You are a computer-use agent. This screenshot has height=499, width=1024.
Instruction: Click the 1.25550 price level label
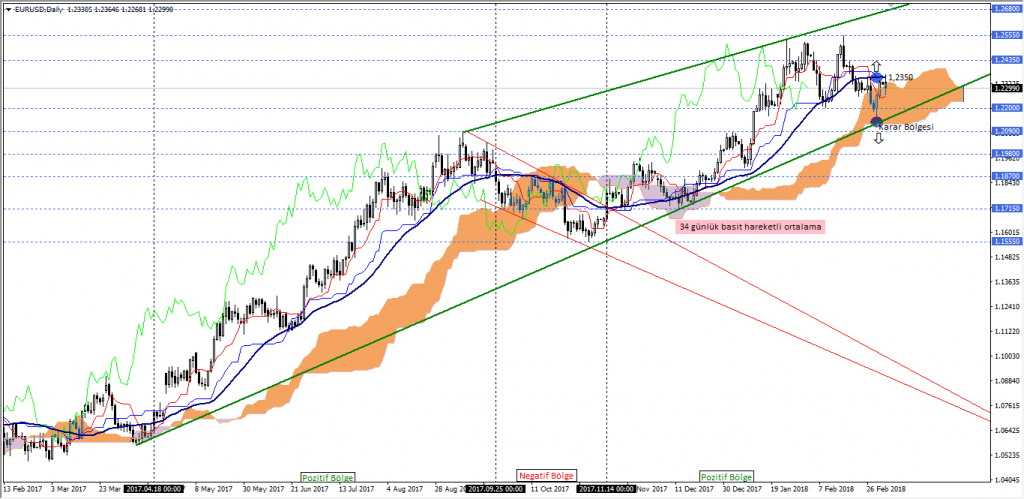pos(1006,35)
